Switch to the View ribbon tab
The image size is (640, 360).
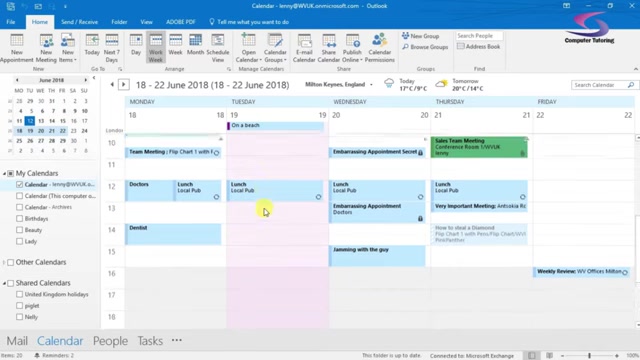(x=146, y=22)
